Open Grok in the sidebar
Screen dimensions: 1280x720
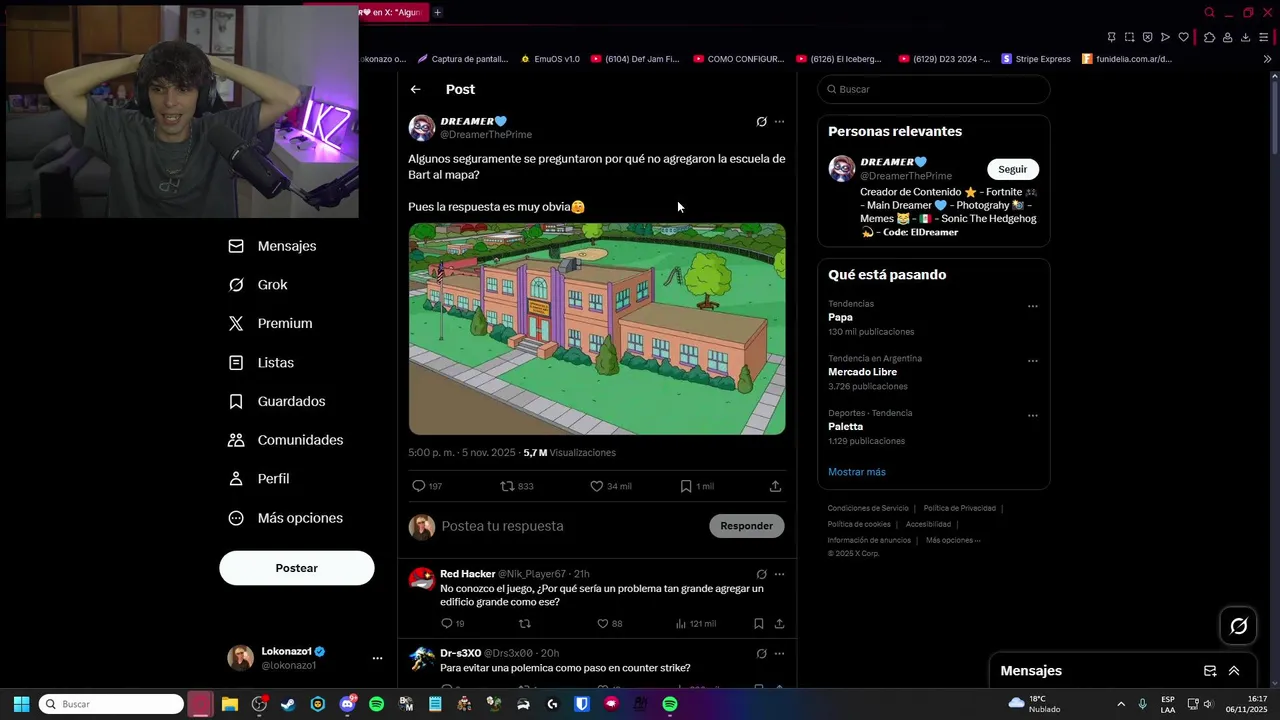(258, 285)
